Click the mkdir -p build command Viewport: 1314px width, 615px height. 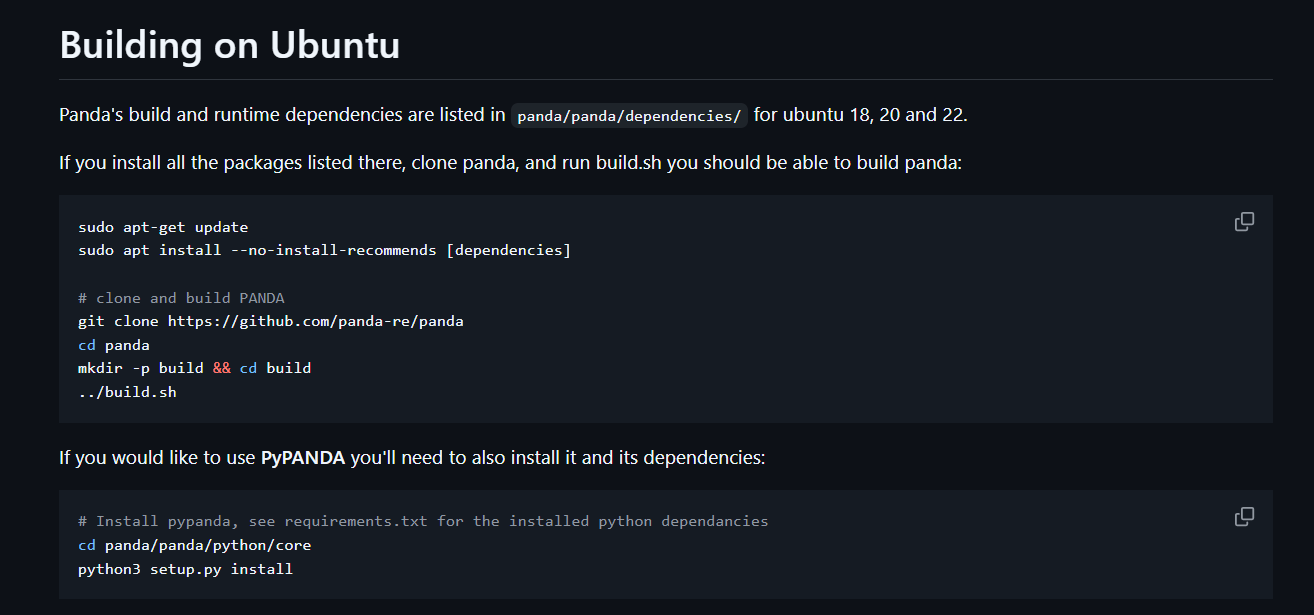tap(141, 368)
